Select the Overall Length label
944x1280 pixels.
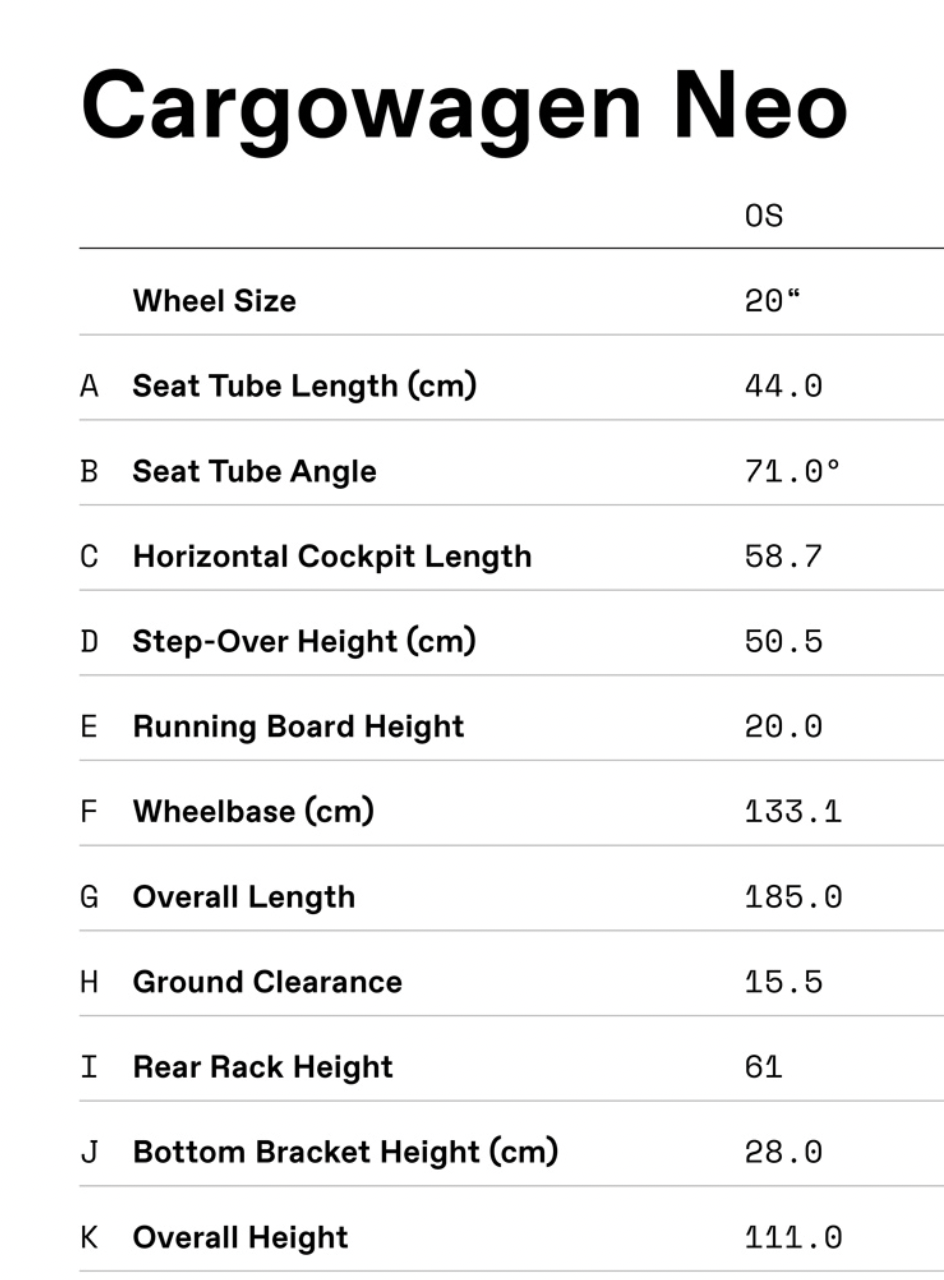tap(243, 896)
